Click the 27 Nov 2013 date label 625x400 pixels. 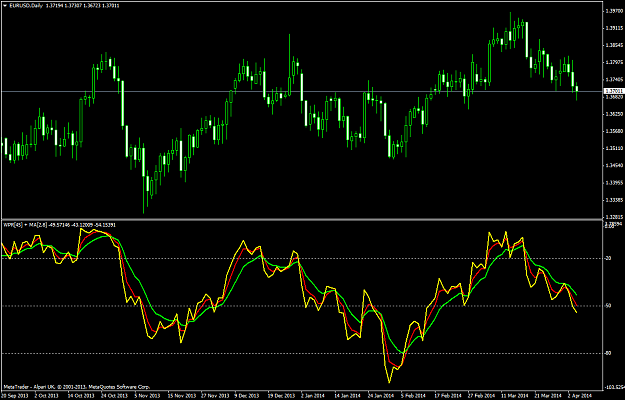pyautogui.click(x=213, y=396)
